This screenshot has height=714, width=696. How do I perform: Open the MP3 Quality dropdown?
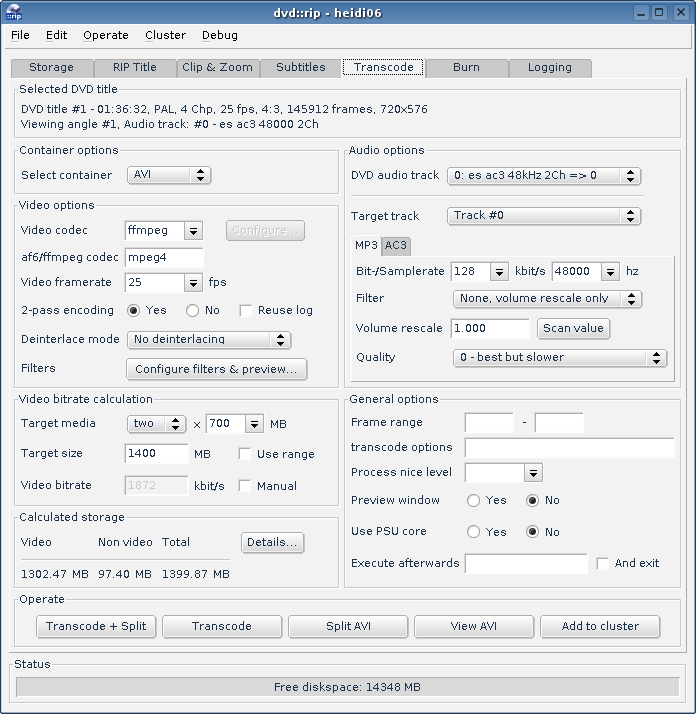[x=560, y=358]
